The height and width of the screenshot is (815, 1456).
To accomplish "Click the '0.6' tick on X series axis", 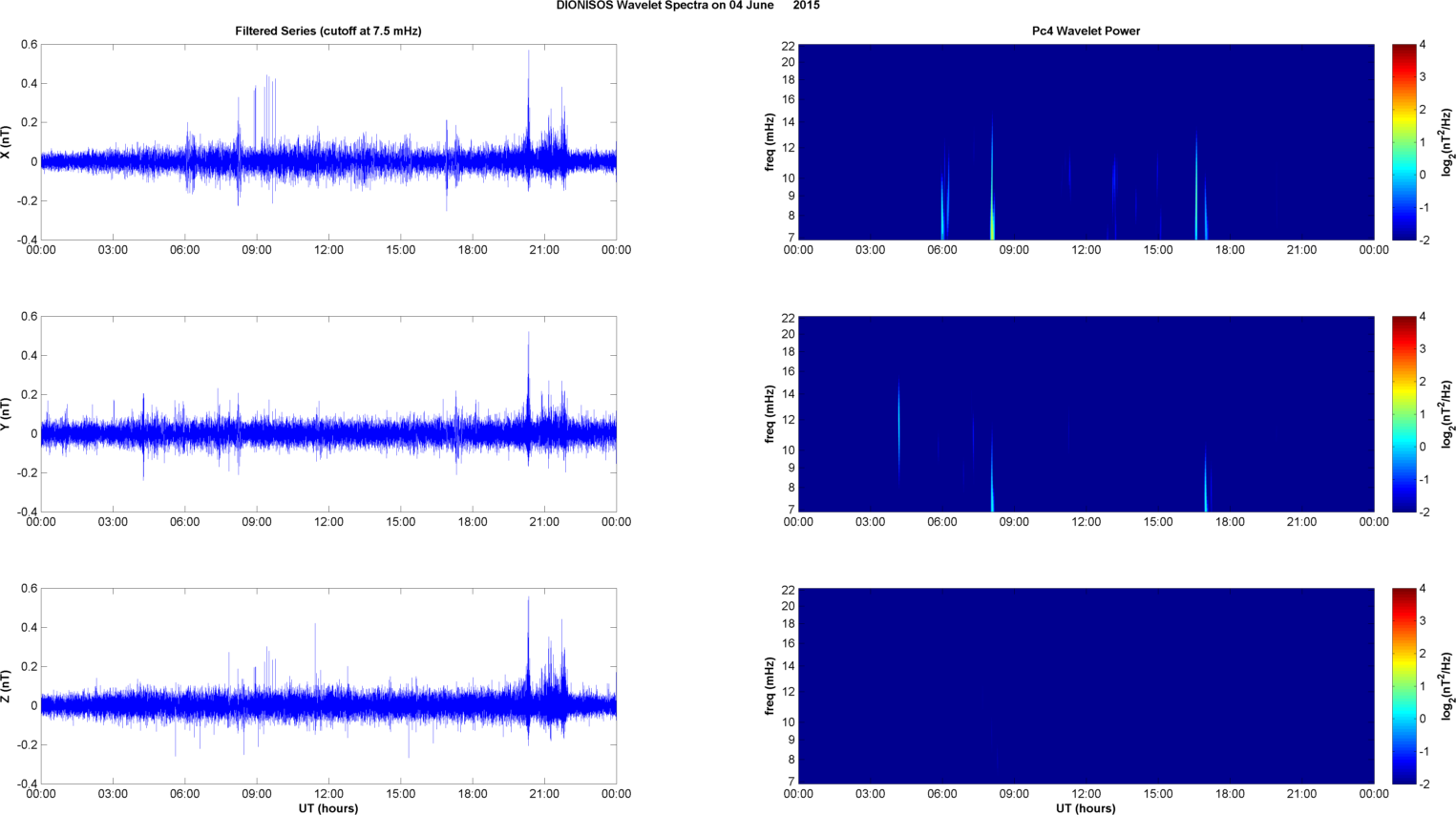I will click(x=29, y=45).
